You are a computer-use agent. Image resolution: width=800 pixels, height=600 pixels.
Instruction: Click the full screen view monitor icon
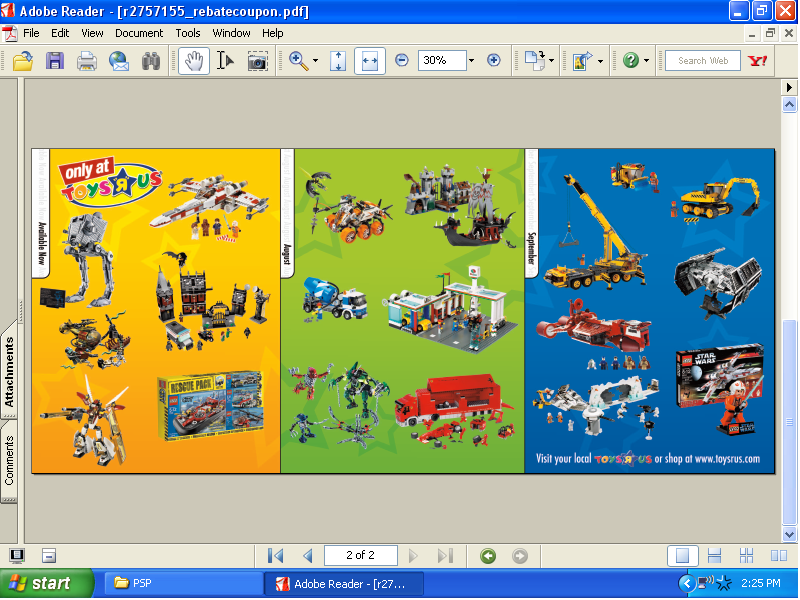coord(17,556)
